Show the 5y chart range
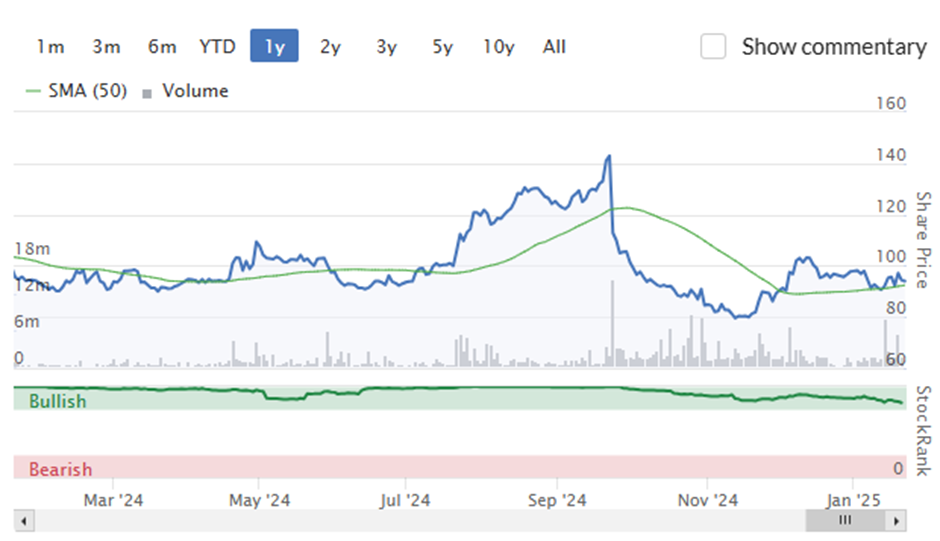Viewport: 940px width, 541px height. pyautogui.click(x=442, y=46)
